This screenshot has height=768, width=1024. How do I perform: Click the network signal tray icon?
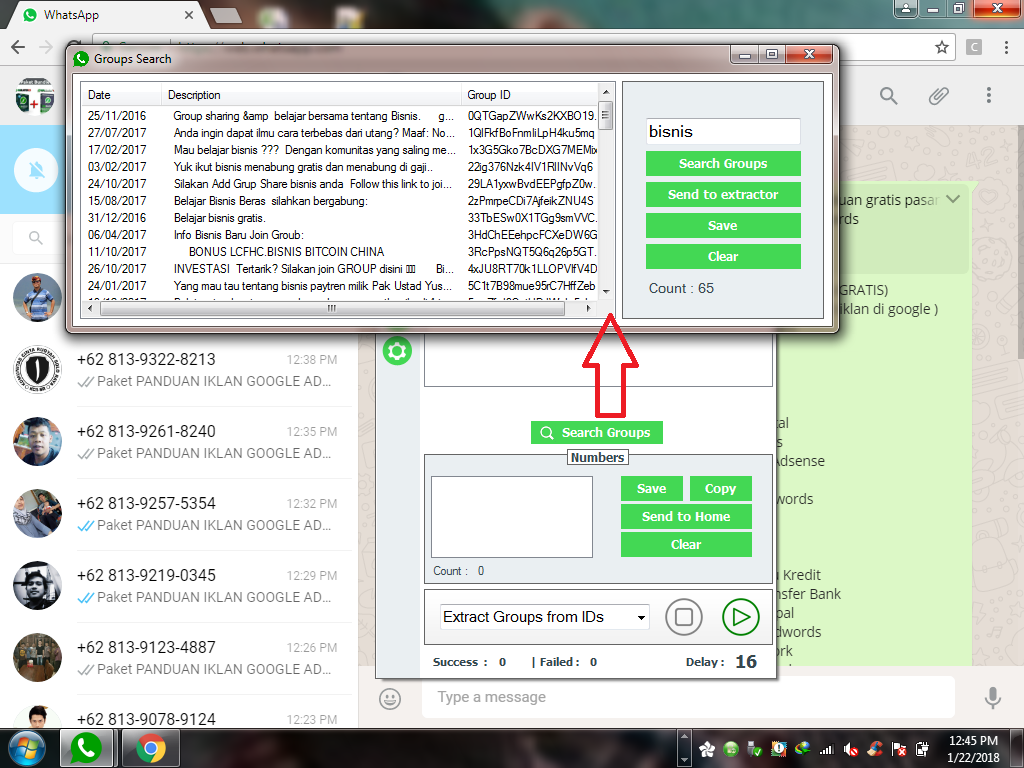(827, 750)
